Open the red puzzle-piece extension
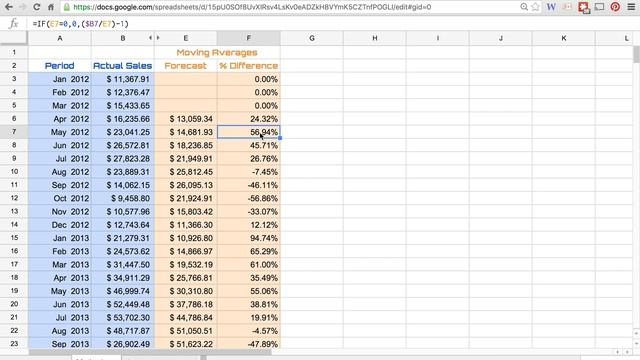Image resolution: width=640 pixels, height=360 pixels. [584, 7]
